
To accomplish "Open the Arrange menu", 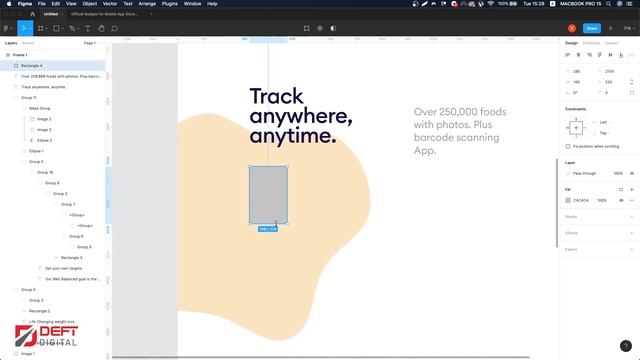I will click(x=147, y=4).
